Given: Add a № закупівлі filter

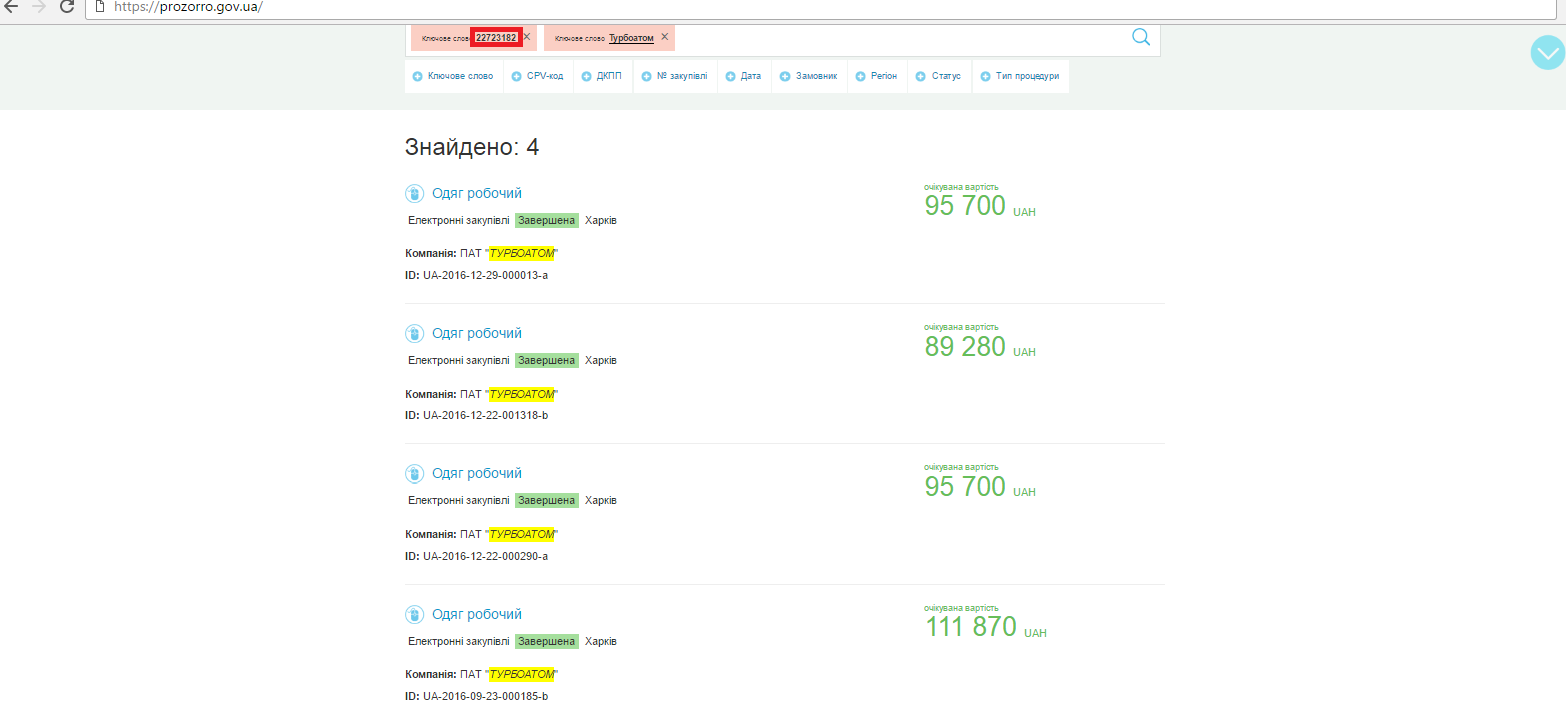Looking at the screenshot, I should click(674, 76).
